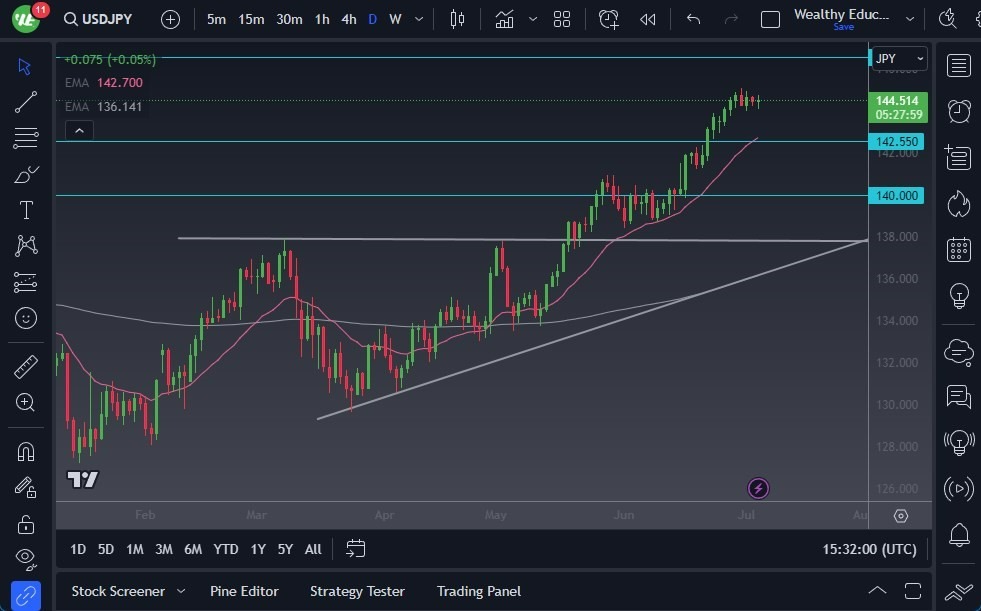This screenshot has height=611, width=981.
Task: Click the Save link under layout name
Action: click(x=843, y=27)
